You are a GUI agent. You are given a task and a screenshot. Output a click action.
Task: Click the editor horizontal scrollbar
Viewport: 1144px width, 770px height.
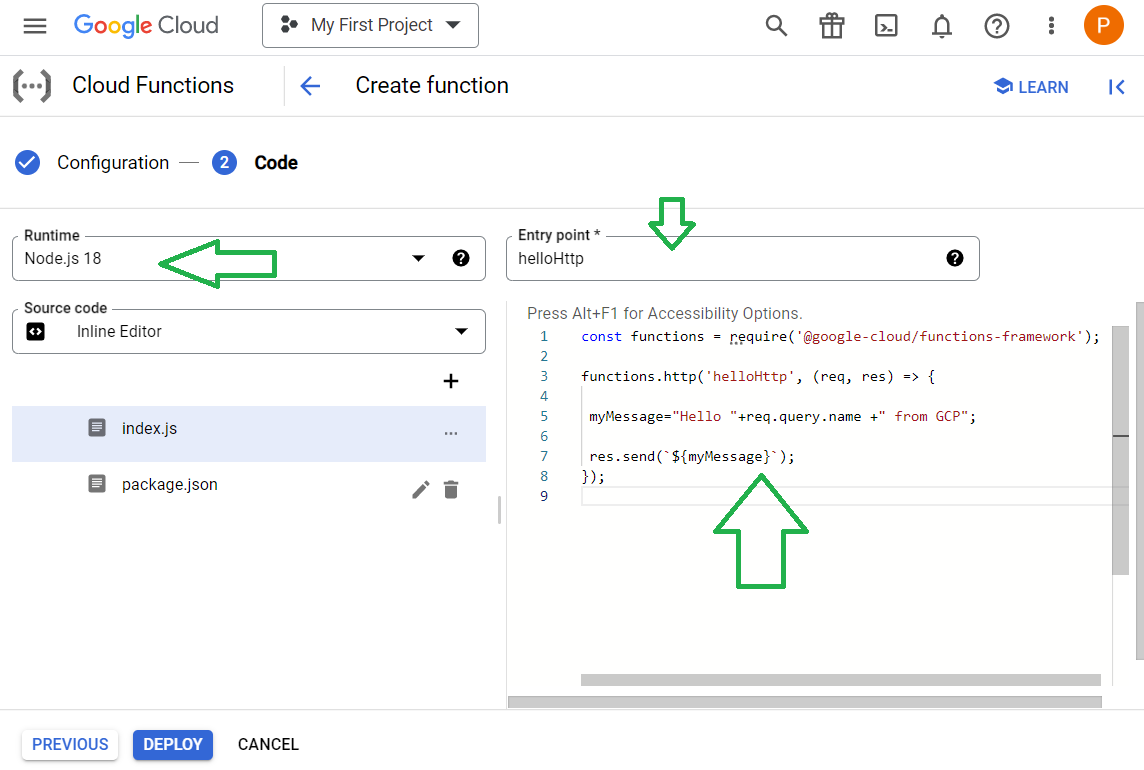[840, 680]
